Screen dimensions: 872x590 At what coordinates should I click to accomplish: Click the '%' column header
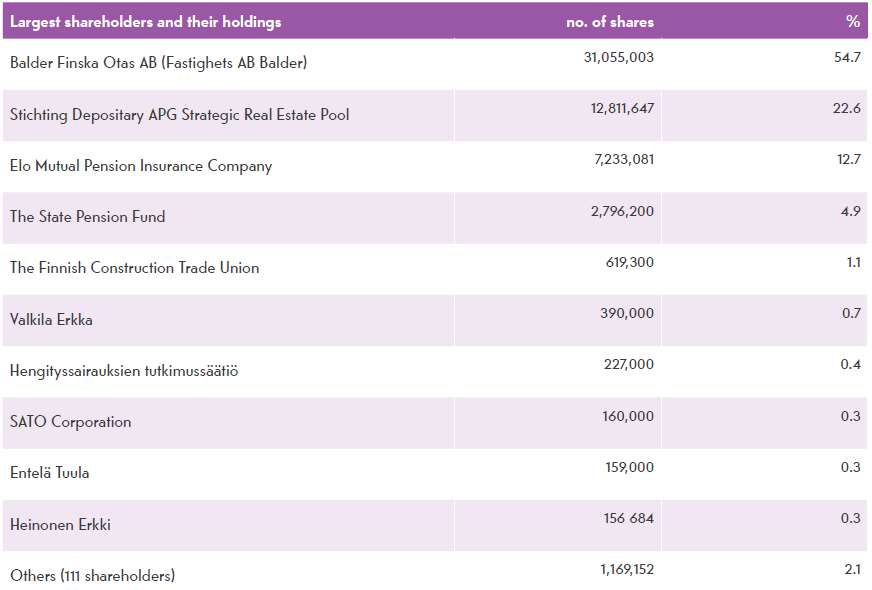[x=853, y=21]
